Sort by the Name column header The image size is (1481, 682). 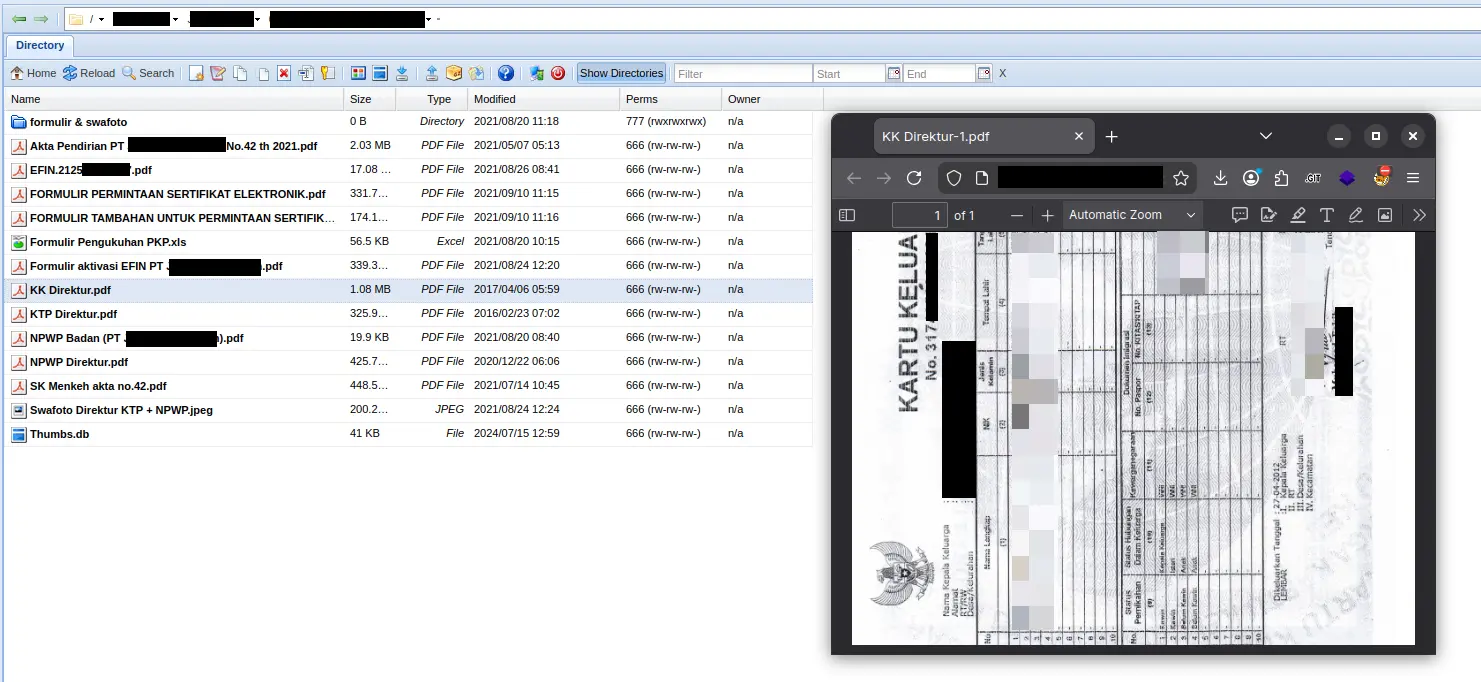click(175, 99)
